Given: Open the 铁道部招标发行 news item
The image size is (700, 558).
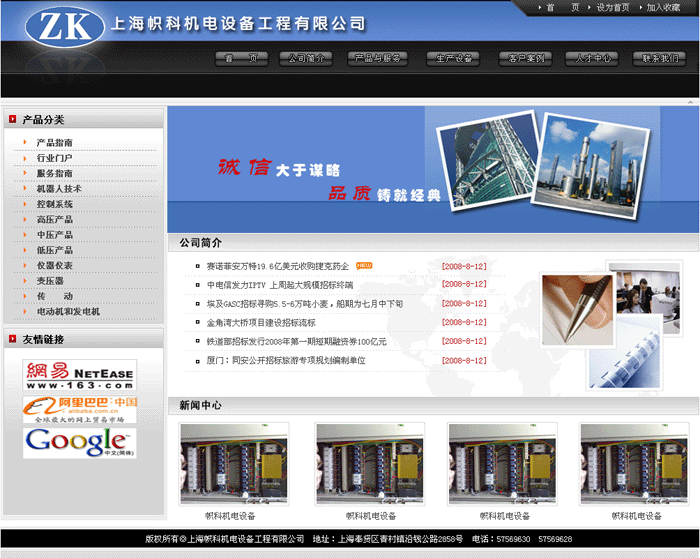Looking at the screenshot, I should [x=296, y=342].
